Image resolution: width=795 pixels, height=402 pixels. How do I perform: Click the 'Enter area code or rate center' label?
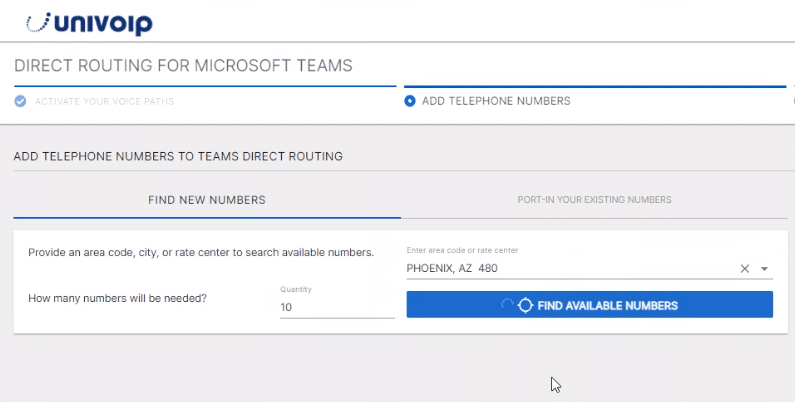coord(462,250)
